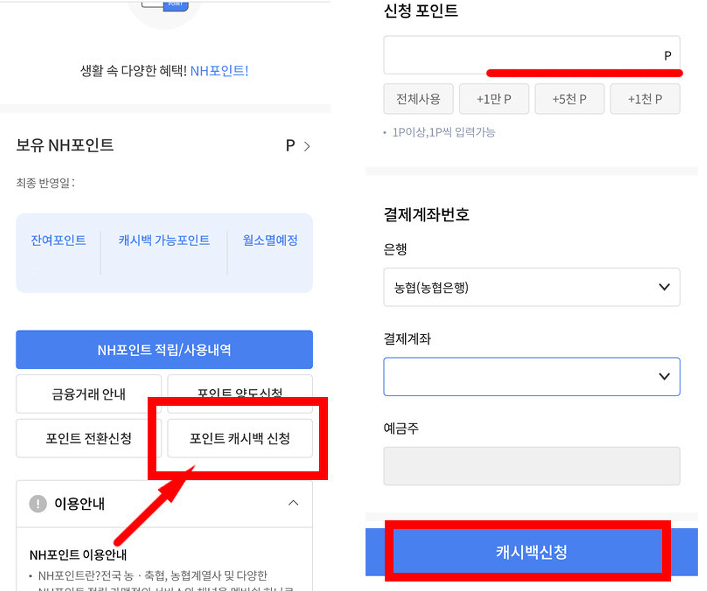Tap 포인트 캐시백 신청 button
Image resolution: width=707 pixels, height=591 pixels.
(x=240, y=438)
